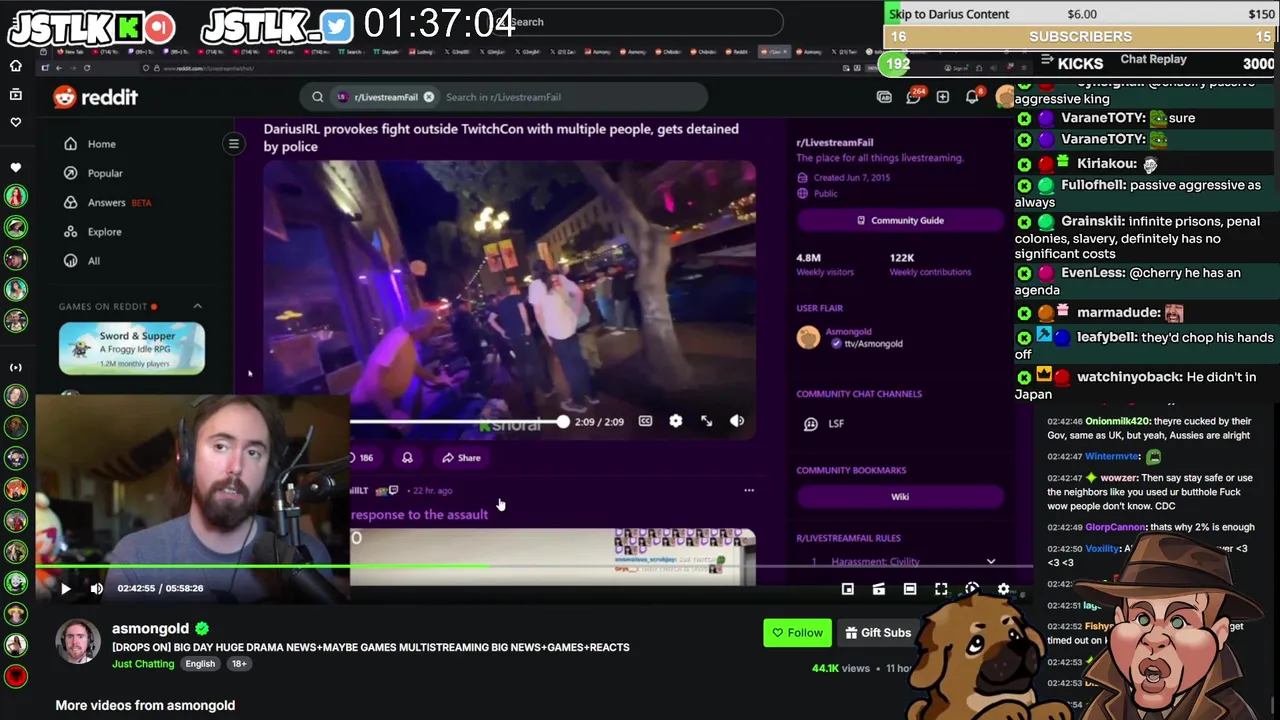Viewport: 1280px width, 720px height.
Task: Open Answers BETA in Reddit sidebar
Action: click(x=107, y=202)
